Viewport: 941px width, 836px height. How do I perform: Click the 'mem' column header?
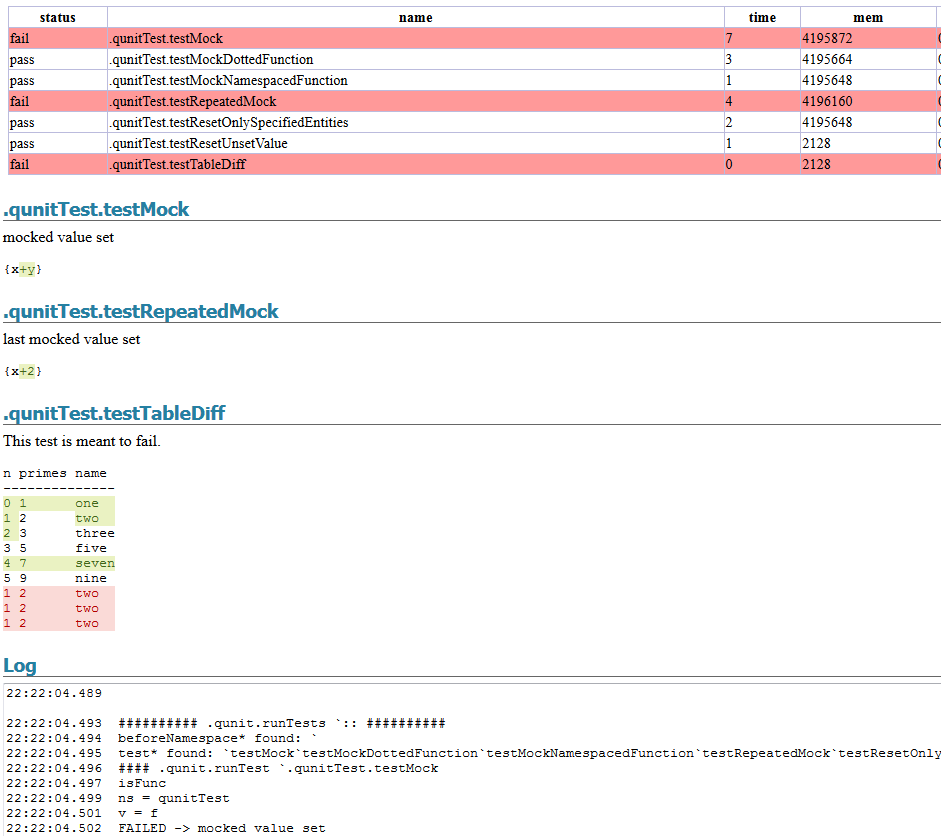(x=868, y=17)
